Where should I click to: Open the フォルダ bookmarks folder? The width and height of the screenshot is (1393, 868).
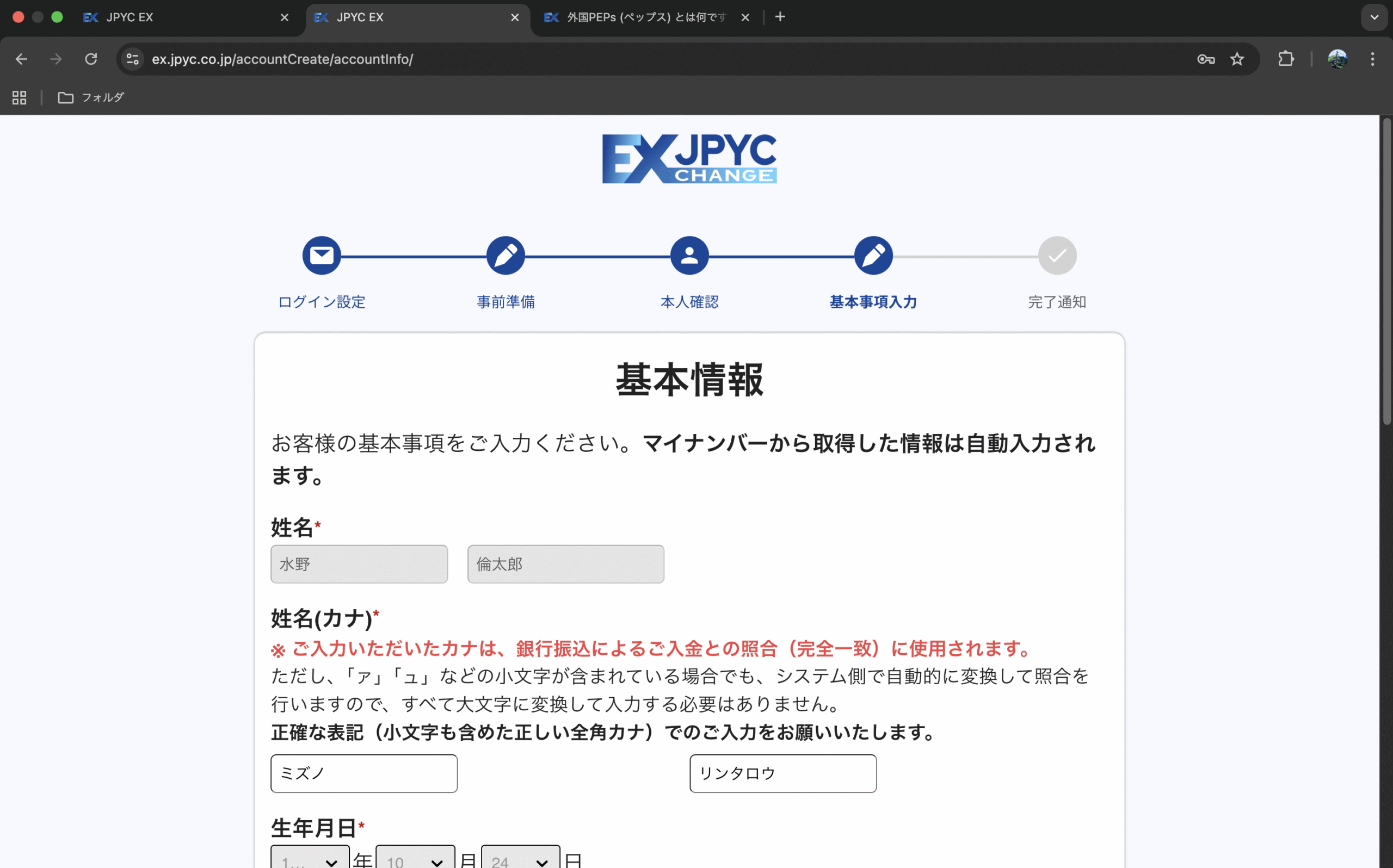pos(91,97)
